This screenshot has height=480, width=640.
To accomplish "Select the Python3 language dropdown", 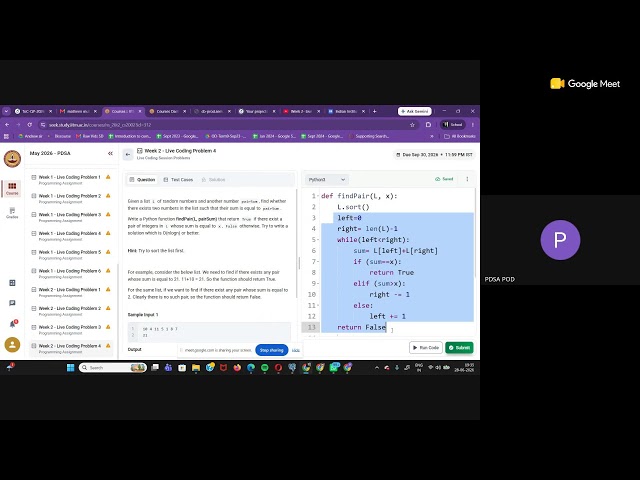I will click(327, 180).
